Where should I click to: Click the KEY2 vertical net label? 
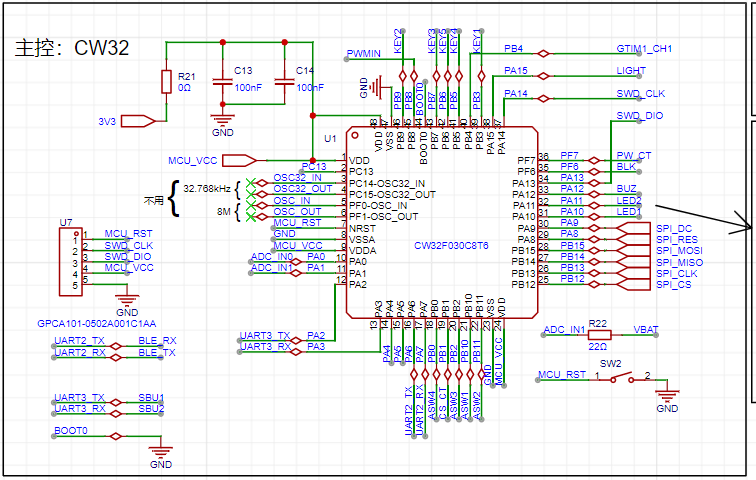point(398,41)
